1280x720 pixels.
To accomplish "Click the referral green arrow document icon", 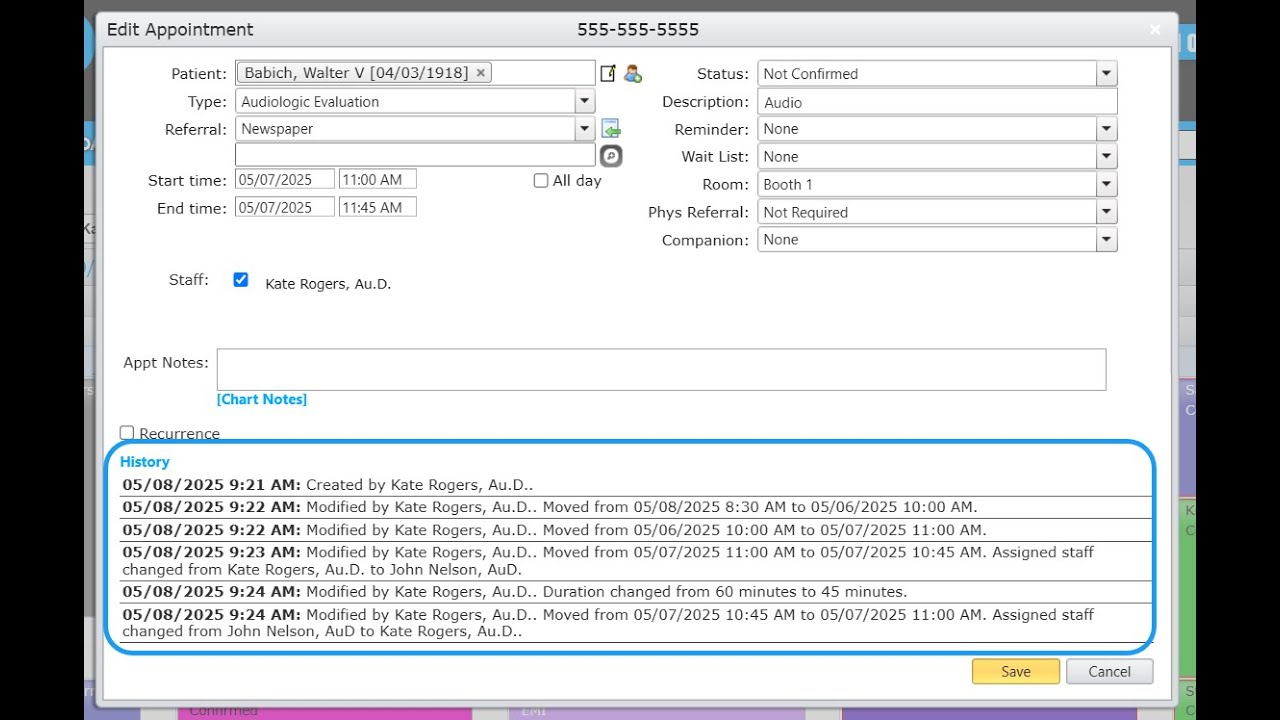I will pos(610,129).
